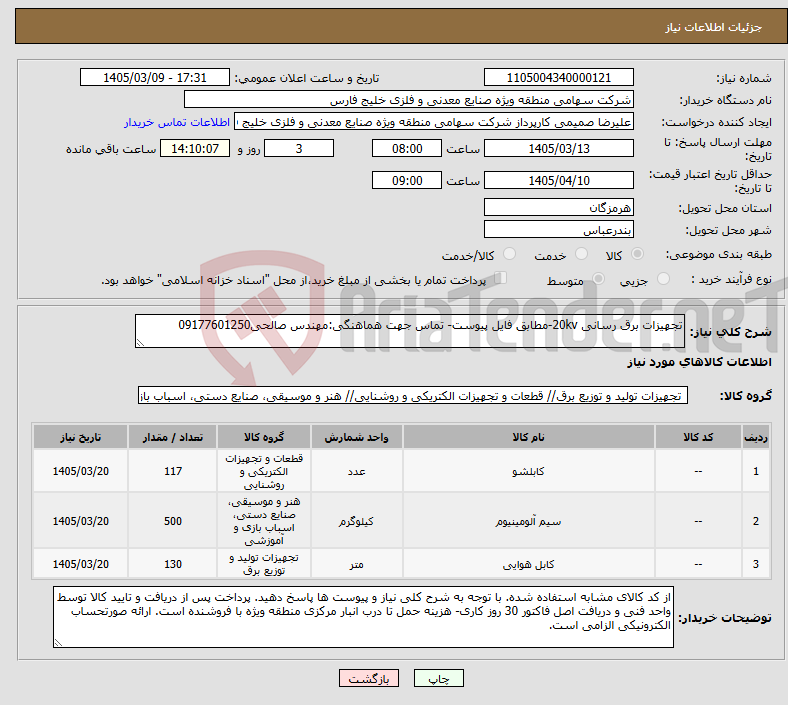The width and height of the screenshot is (788, 705).
Task: Select the سیم آلومینیوم row in table
Action: pos(402,521)
